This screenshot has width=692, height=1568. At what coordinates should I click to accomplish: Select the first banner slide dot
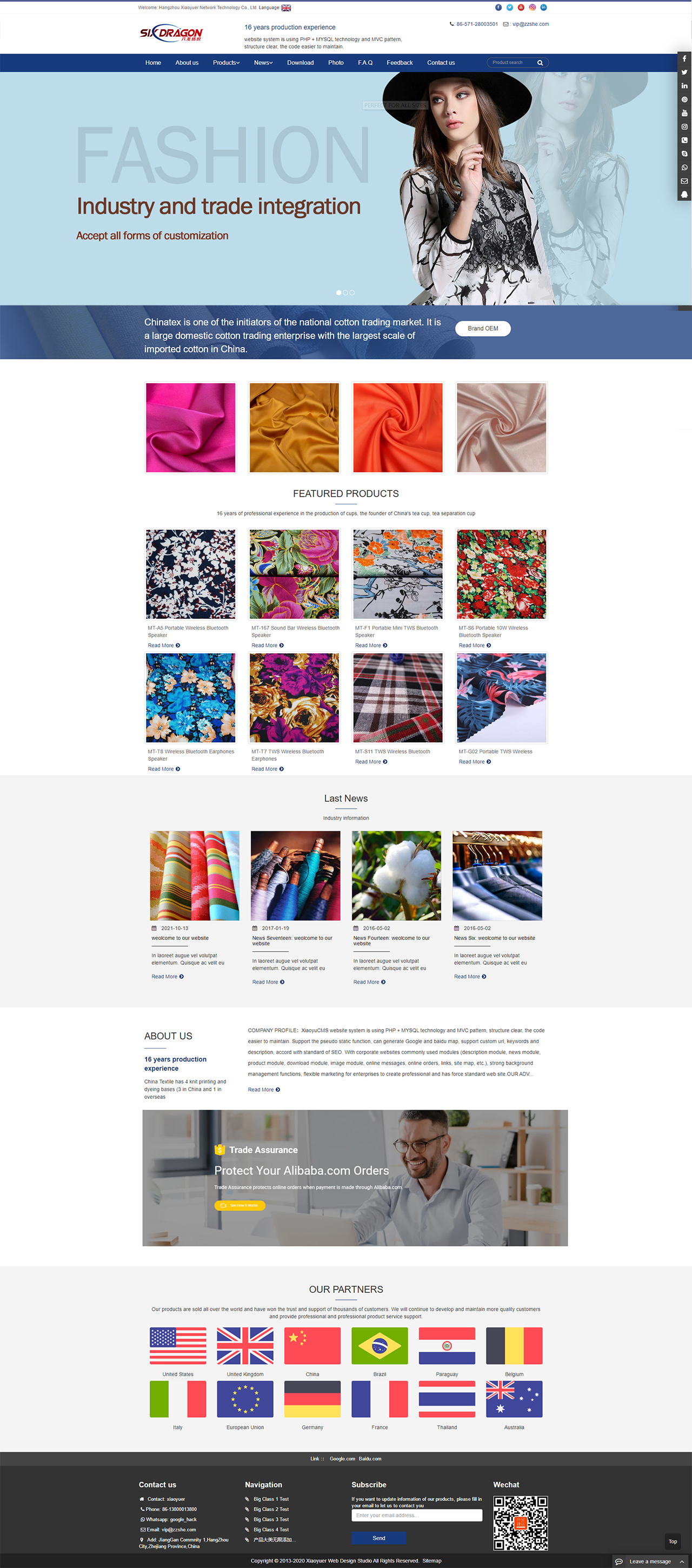[339, 293]
